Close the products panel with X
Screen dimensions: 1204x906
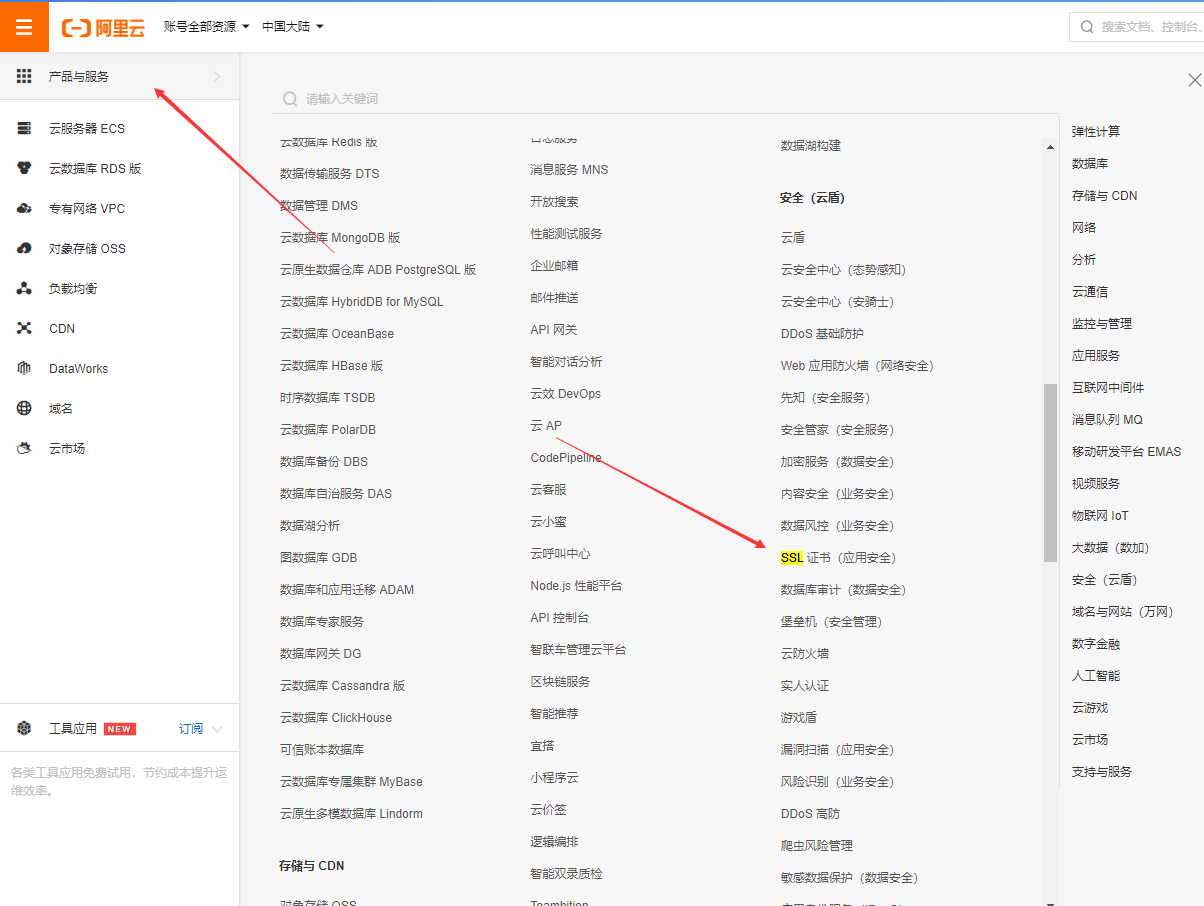(x=1193, y=80)
